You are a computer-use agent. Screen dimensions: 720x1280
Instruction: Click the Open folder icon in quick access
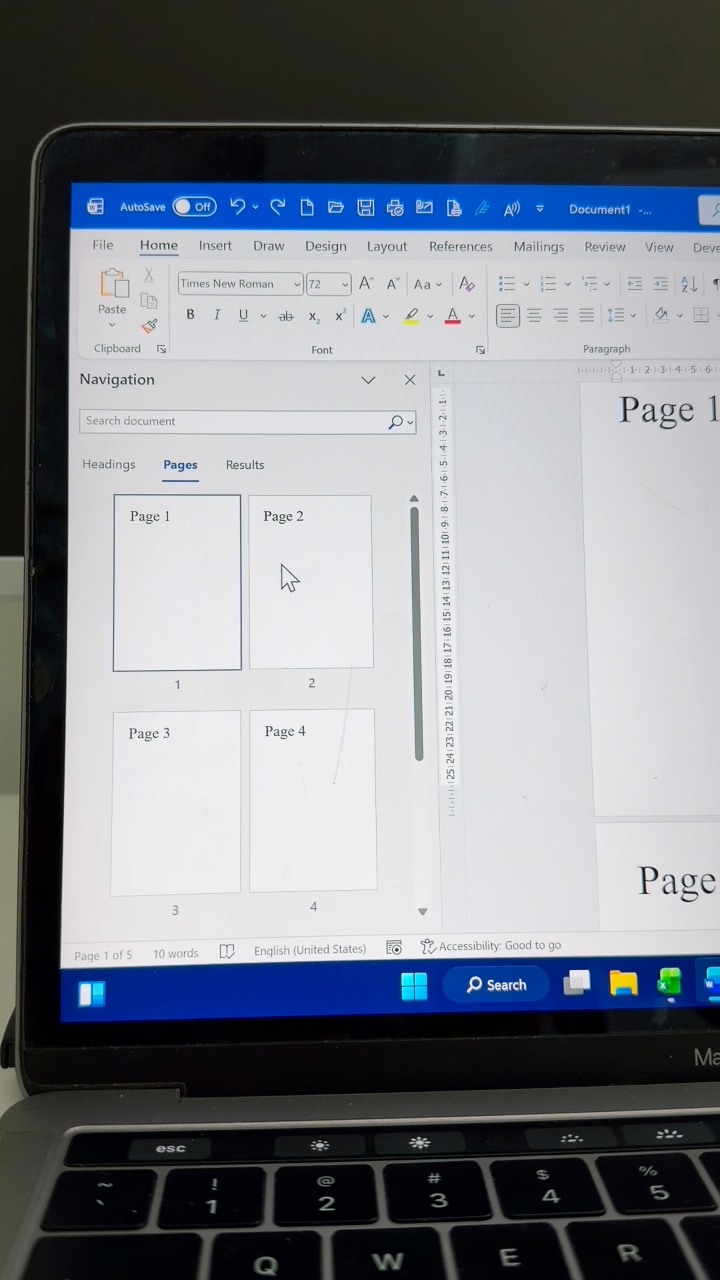pyautogui.click(x=336, y=208)
